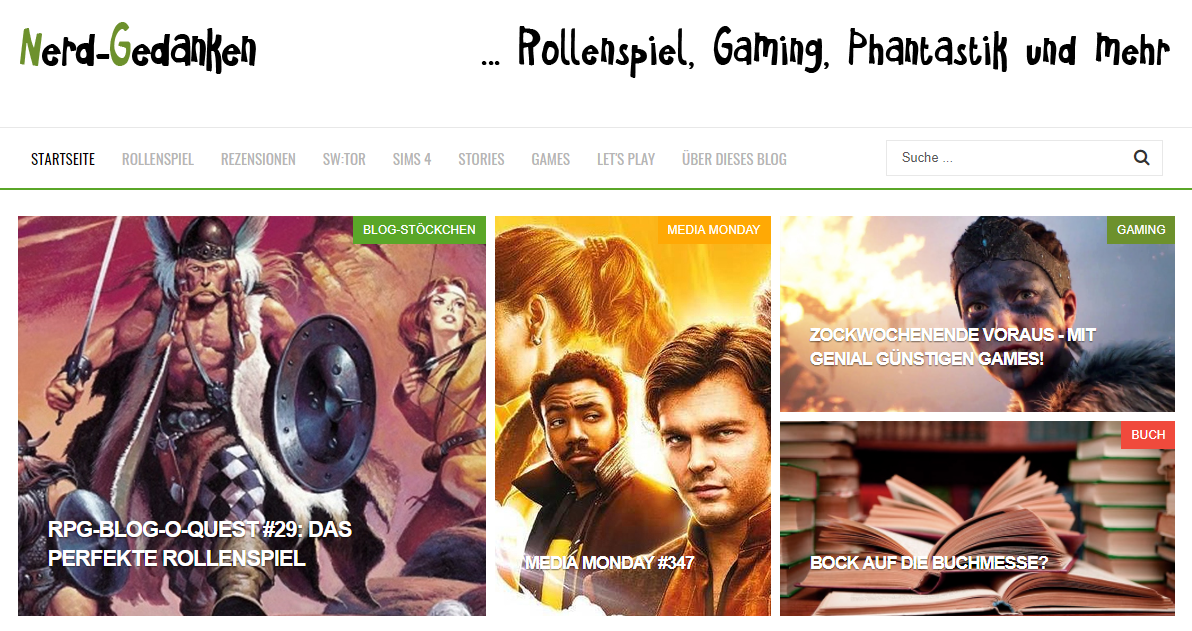Click the green Gaming category tag
Screen dimensions: 1192x631
pos(1140,230)
